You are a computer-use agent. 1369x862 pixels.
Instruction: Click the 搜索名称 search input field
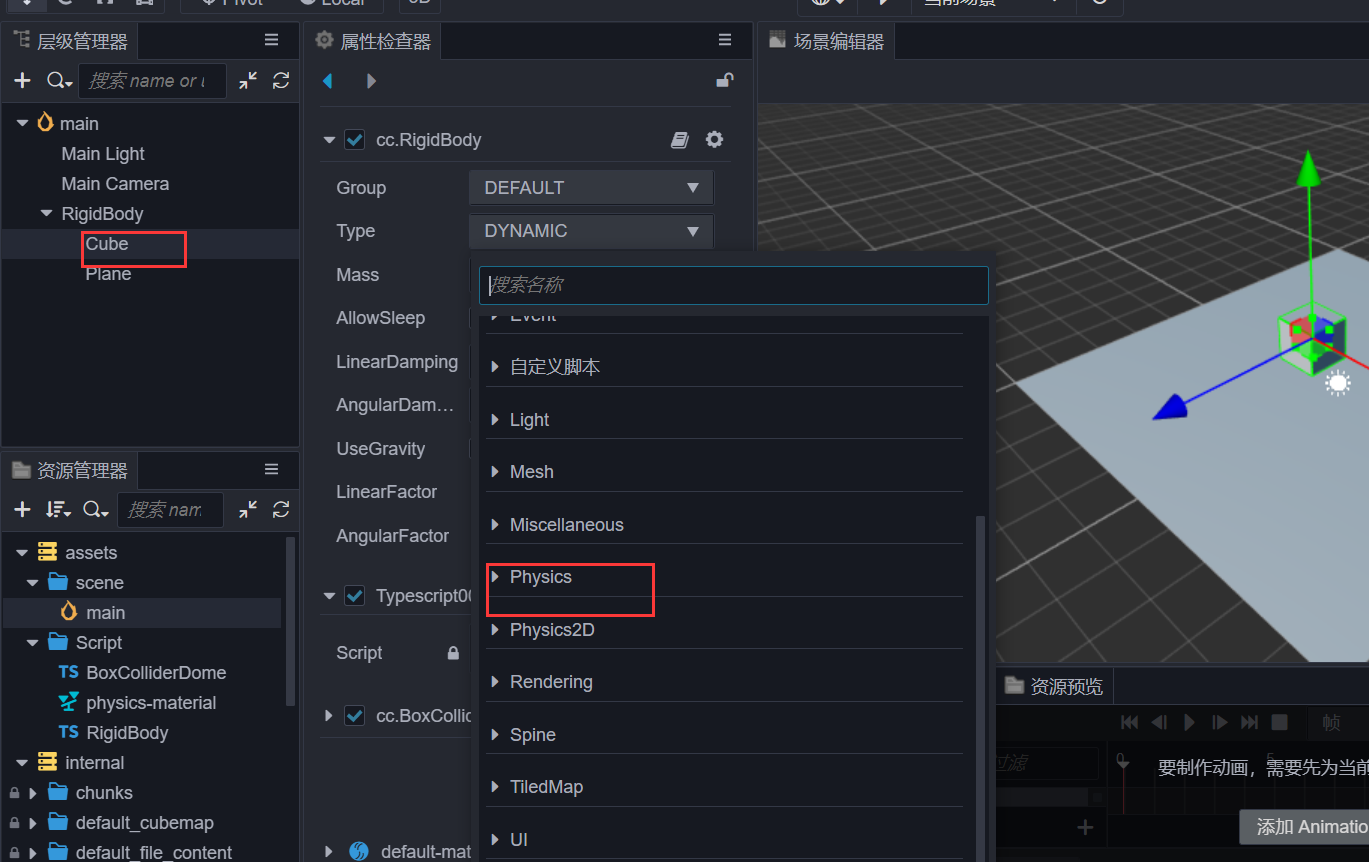click(x=733, y=285)
